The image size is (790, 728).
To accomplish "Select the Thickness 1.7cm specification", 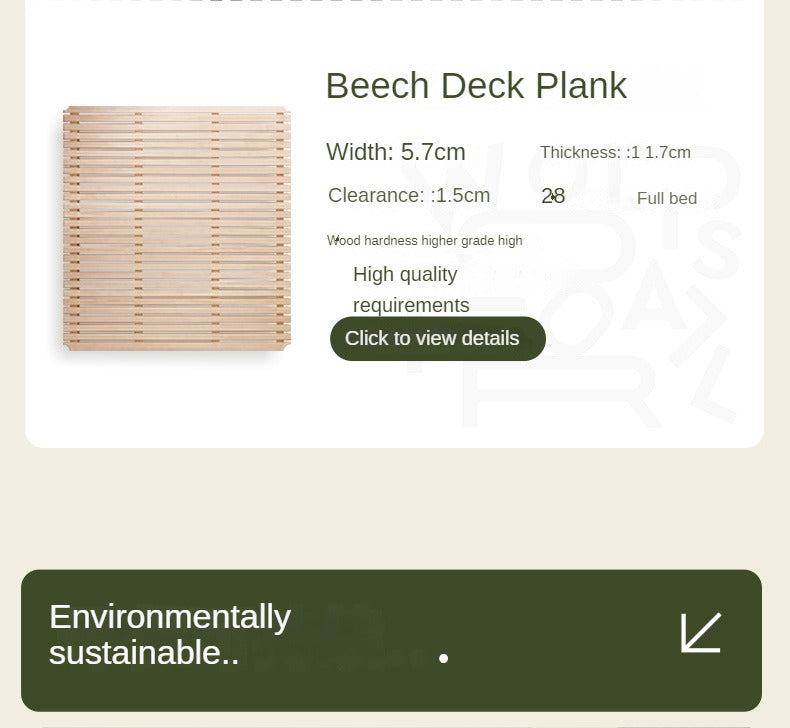I will 615,153.
